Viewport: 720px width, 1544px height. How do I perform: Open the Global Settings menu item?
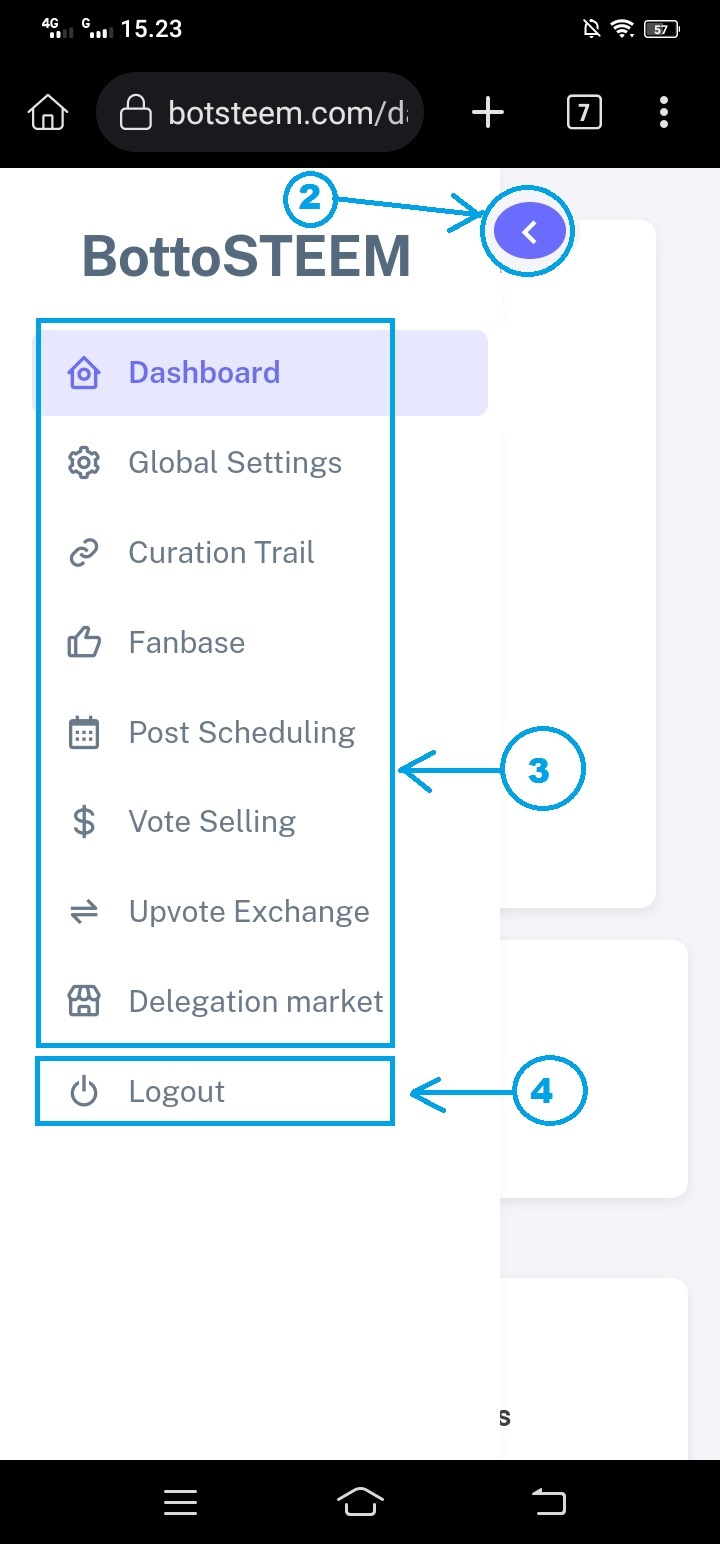[235, 463]
